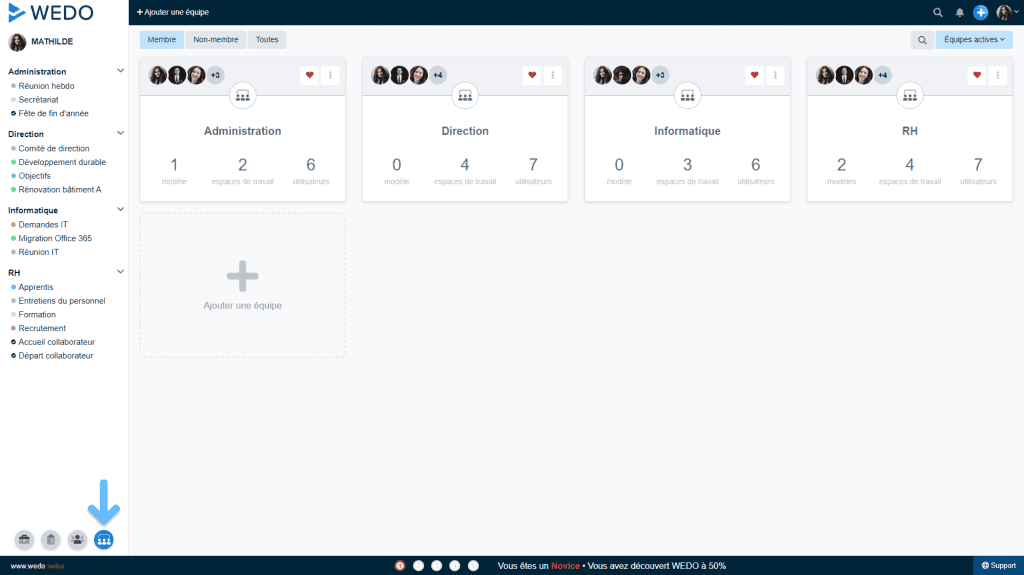Click the search icon next to Équipes actives
This screenshot has width=1024, height=575.
pos(922,40)
